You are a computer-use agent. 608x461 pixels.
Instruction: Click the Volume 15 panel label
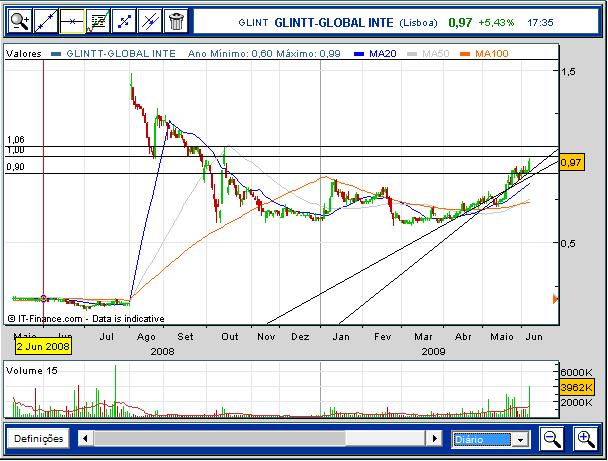(31, 371)
